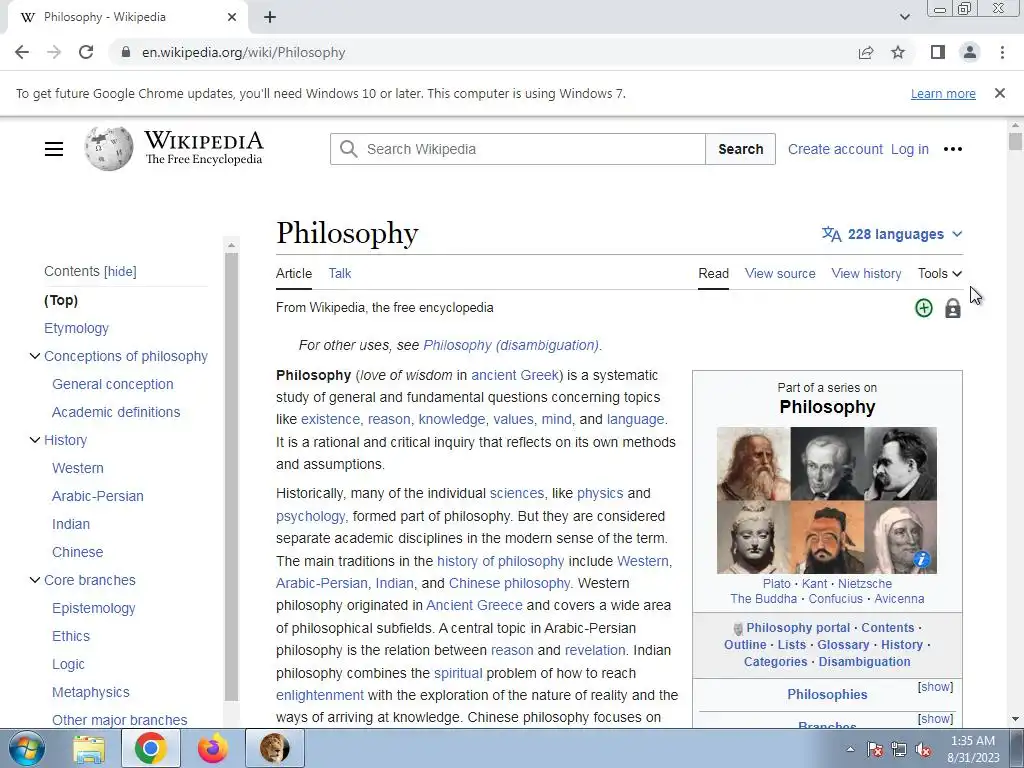
Task: Click the page protection padlock icon
Action: coord(953,308)
